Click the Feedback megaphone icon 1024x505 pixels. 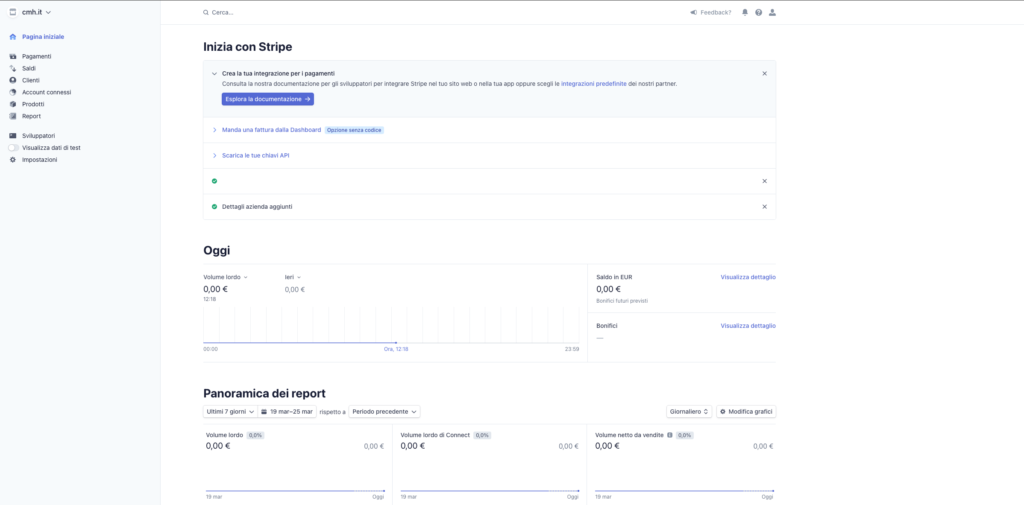tap(694, 12)
